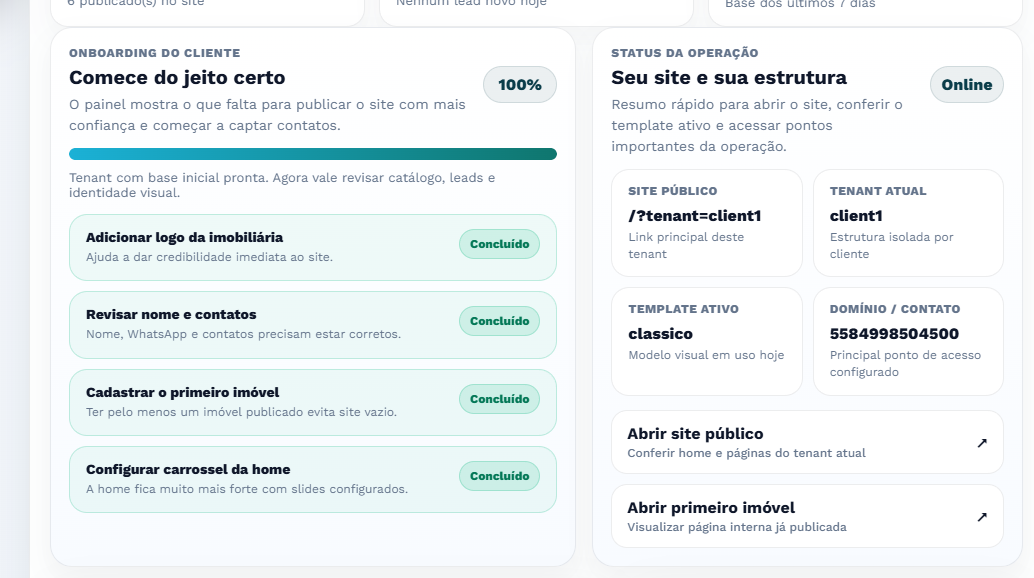The image size is (1034, 578).
Task: Click the 100% onboarding progress badge
Action: 518,85
